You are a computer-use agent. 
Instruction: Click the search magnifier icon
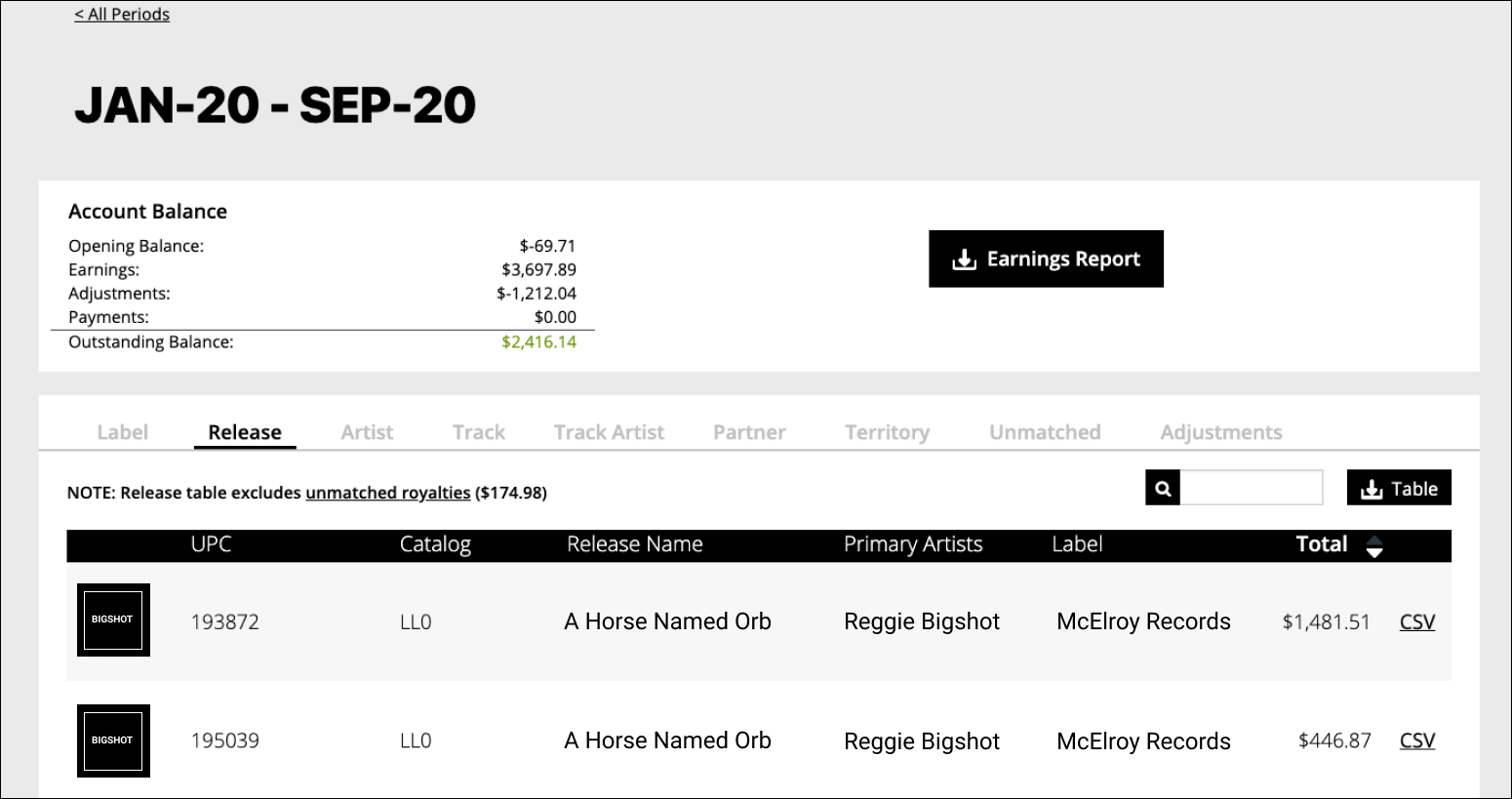coord(1163,488)
